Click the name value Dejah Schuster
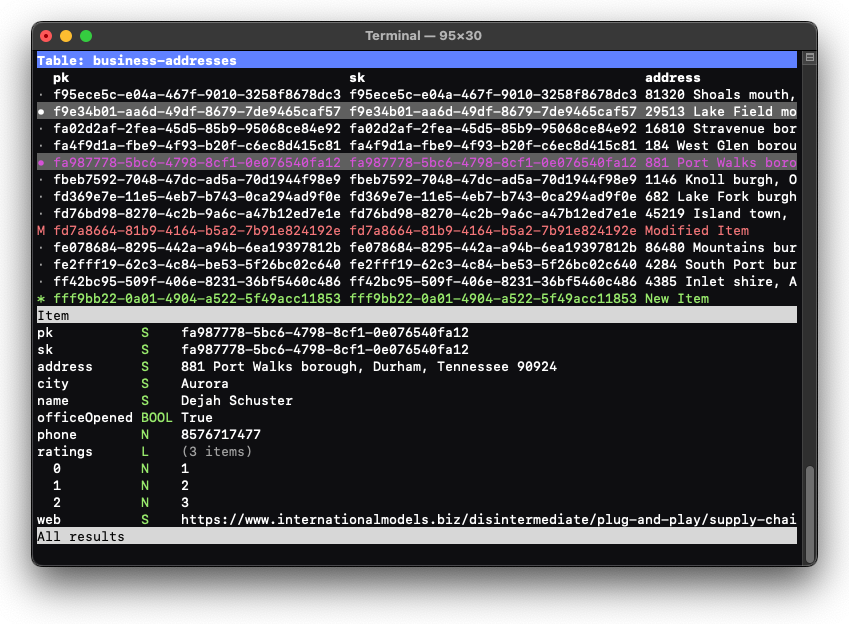This screenshot has width=849, height=624. pyautogui.click(x=237, y=401)
